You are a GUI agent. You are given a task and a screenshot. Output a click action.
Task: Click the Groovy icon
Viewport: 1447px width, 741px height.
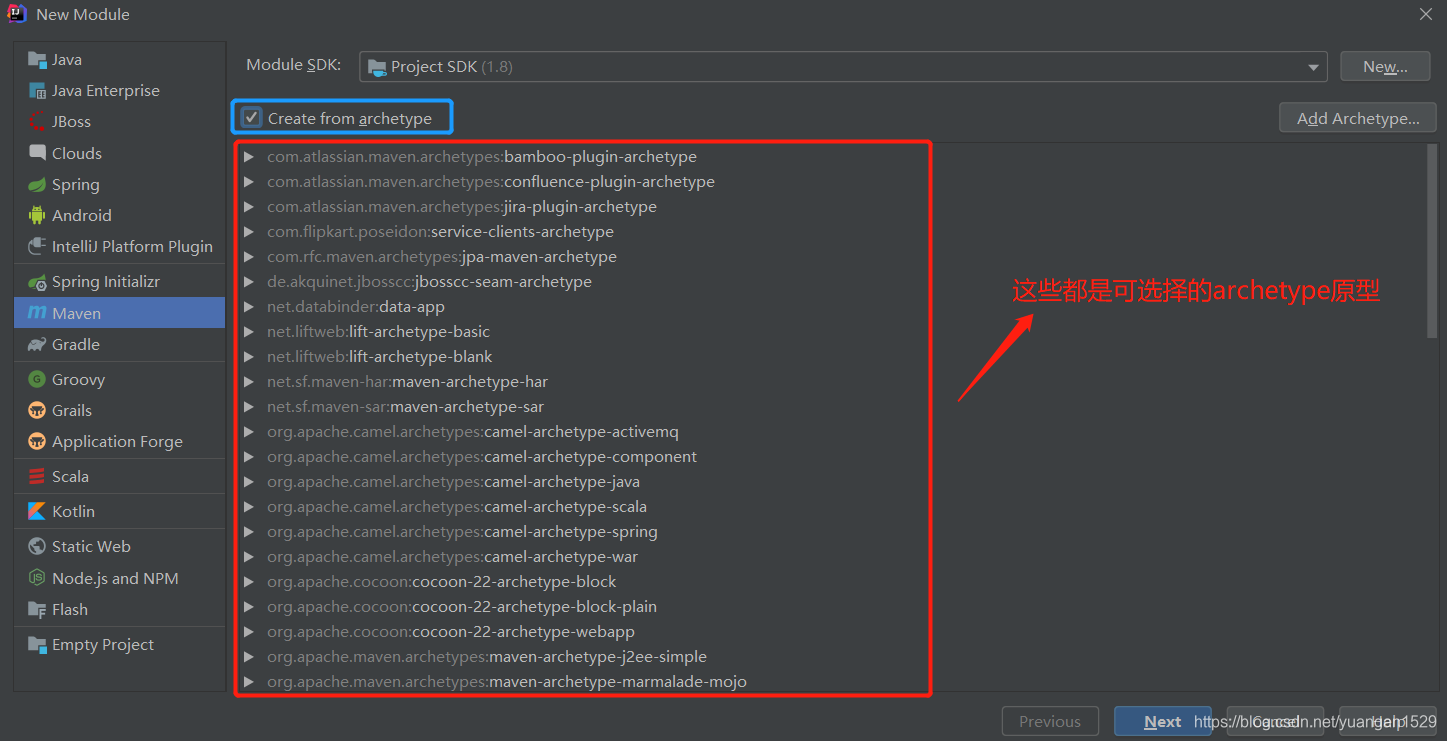tap(37, 379)
